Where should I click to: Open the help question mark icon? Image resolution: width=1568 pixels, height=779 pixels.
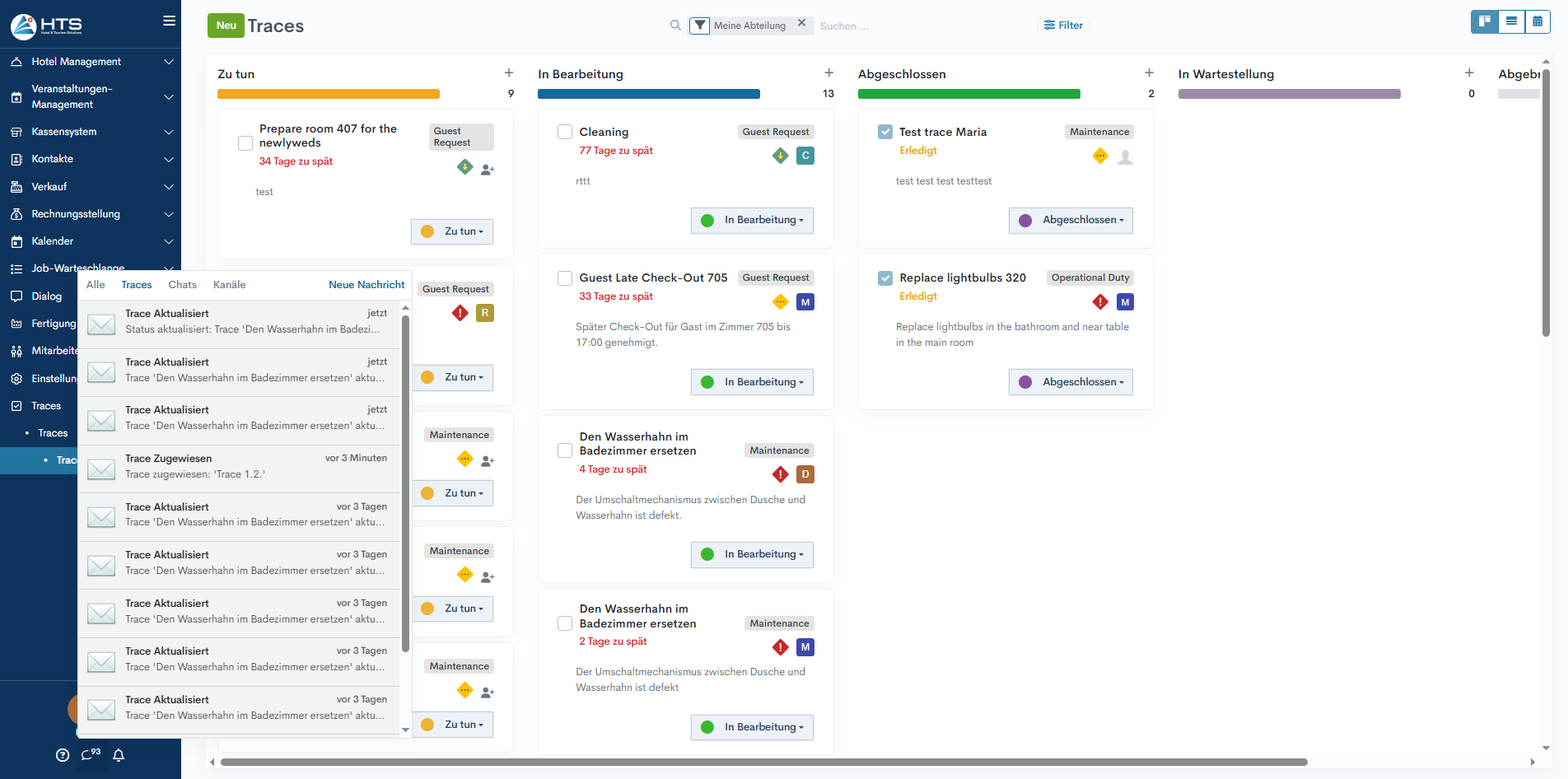point(63,755)
